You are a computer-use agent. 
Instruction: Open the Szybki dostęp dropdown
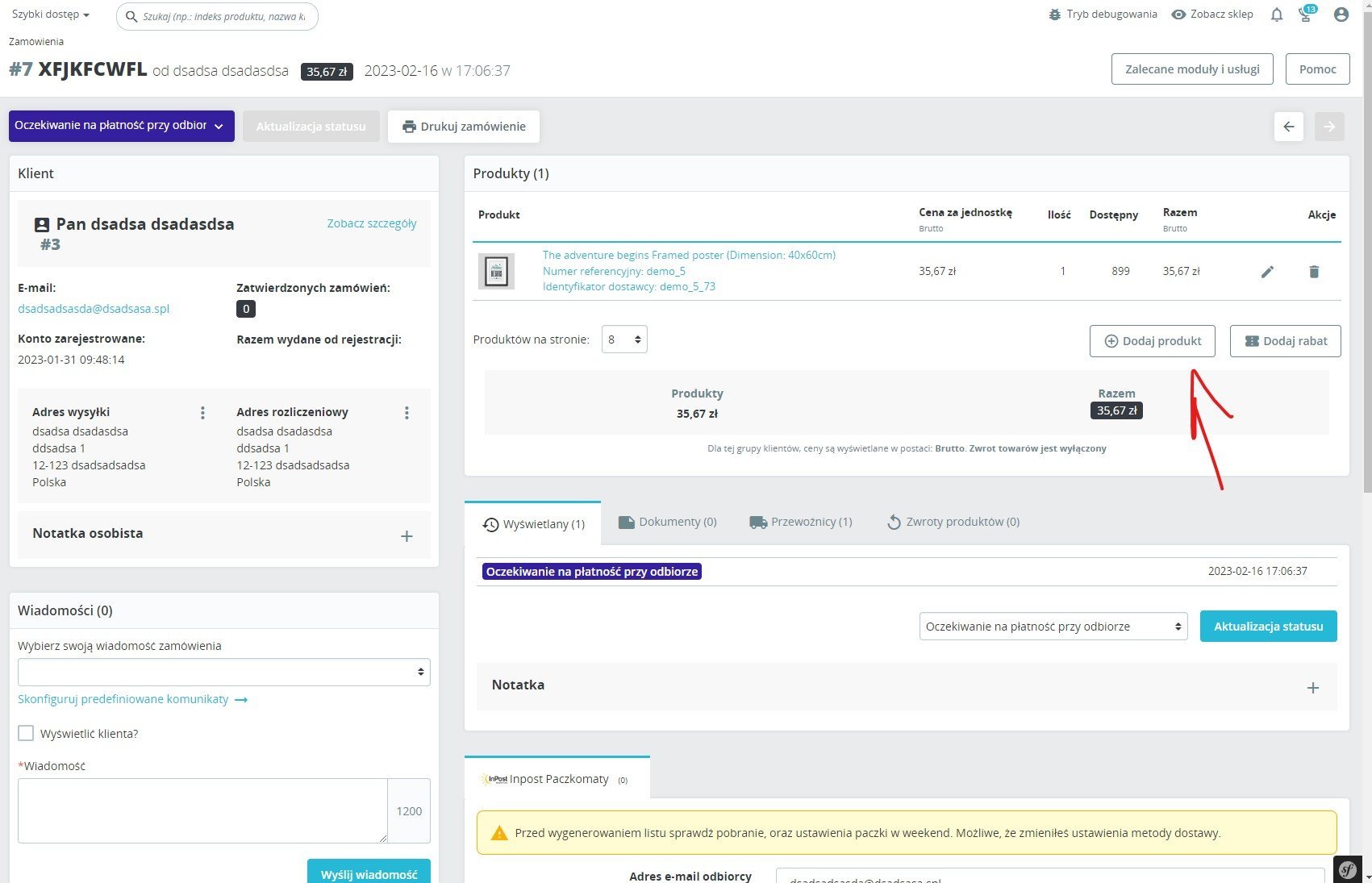51,15
